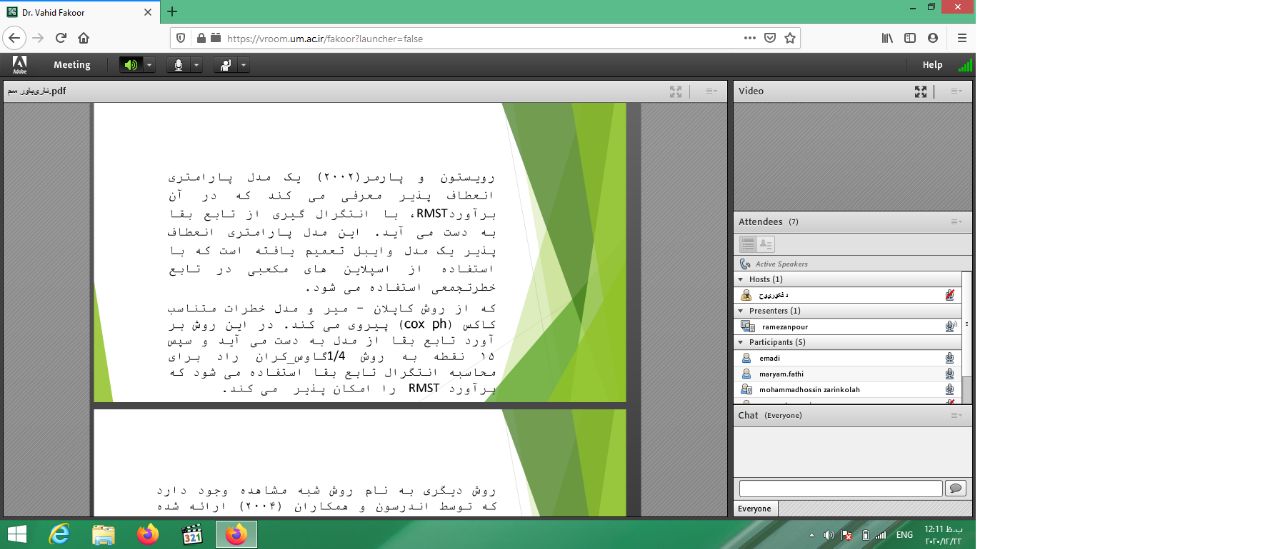Toggle the microphone in the meeting toolbar
Viewport: 1280px width, 549px height.
pos(178,65)
